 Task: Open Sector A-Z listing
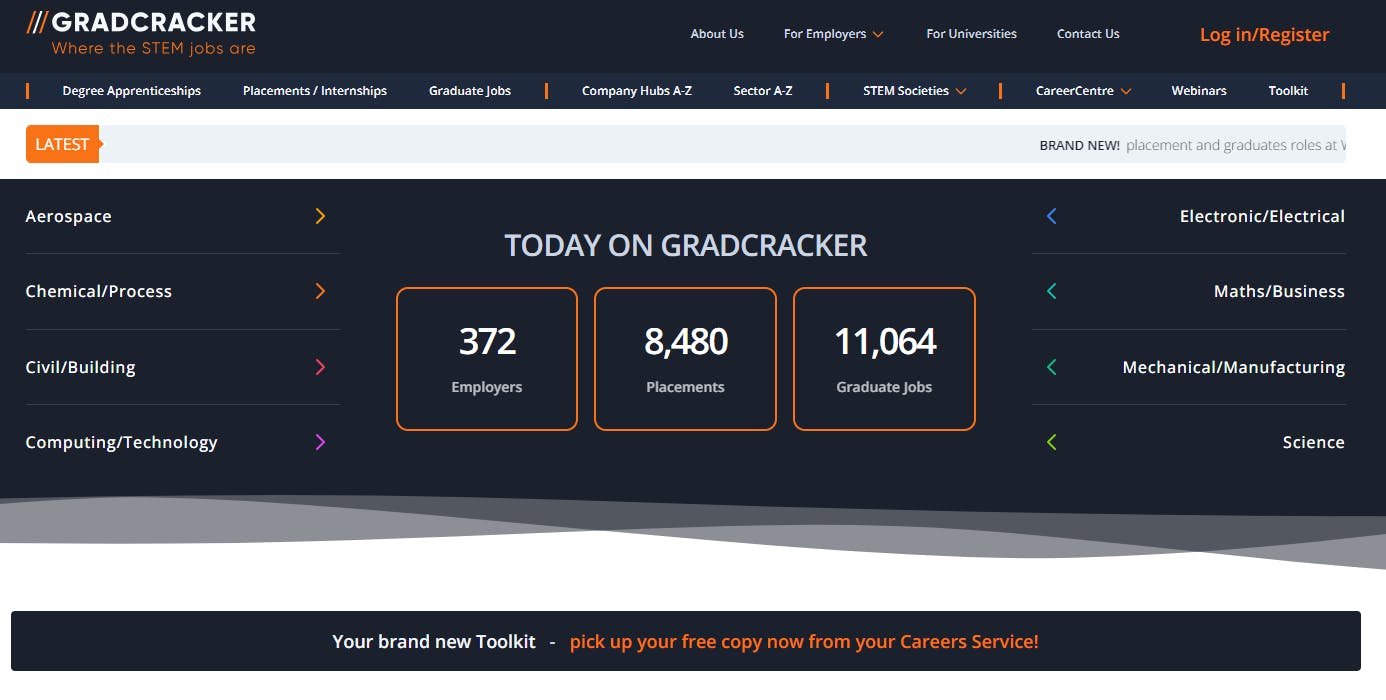point(763,91)
